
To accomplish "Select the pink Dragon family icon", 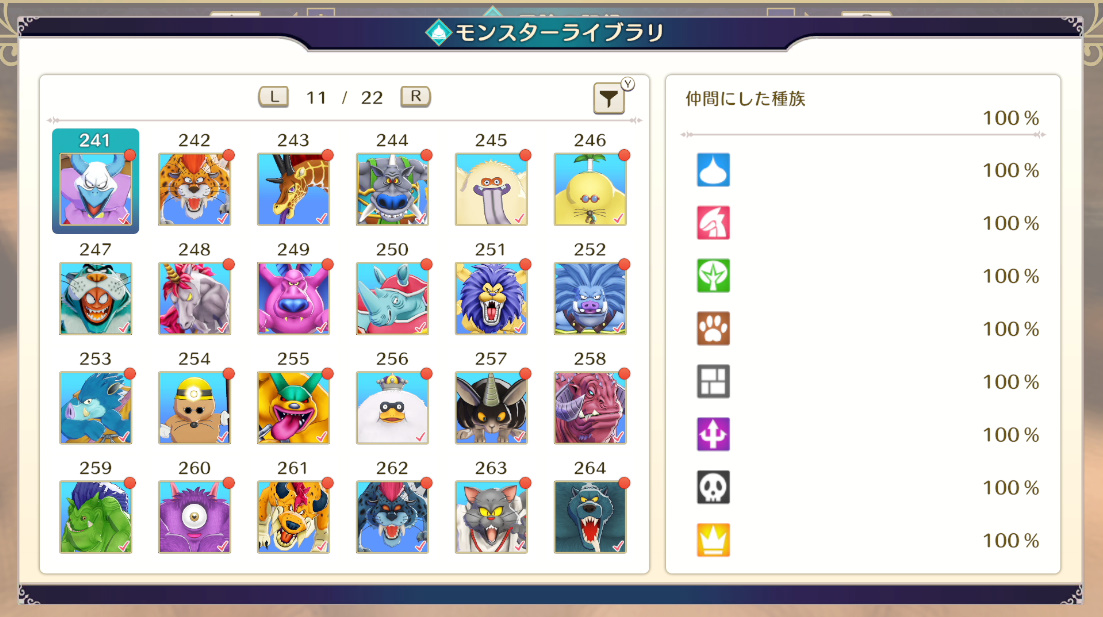I will tap(713, 223).
